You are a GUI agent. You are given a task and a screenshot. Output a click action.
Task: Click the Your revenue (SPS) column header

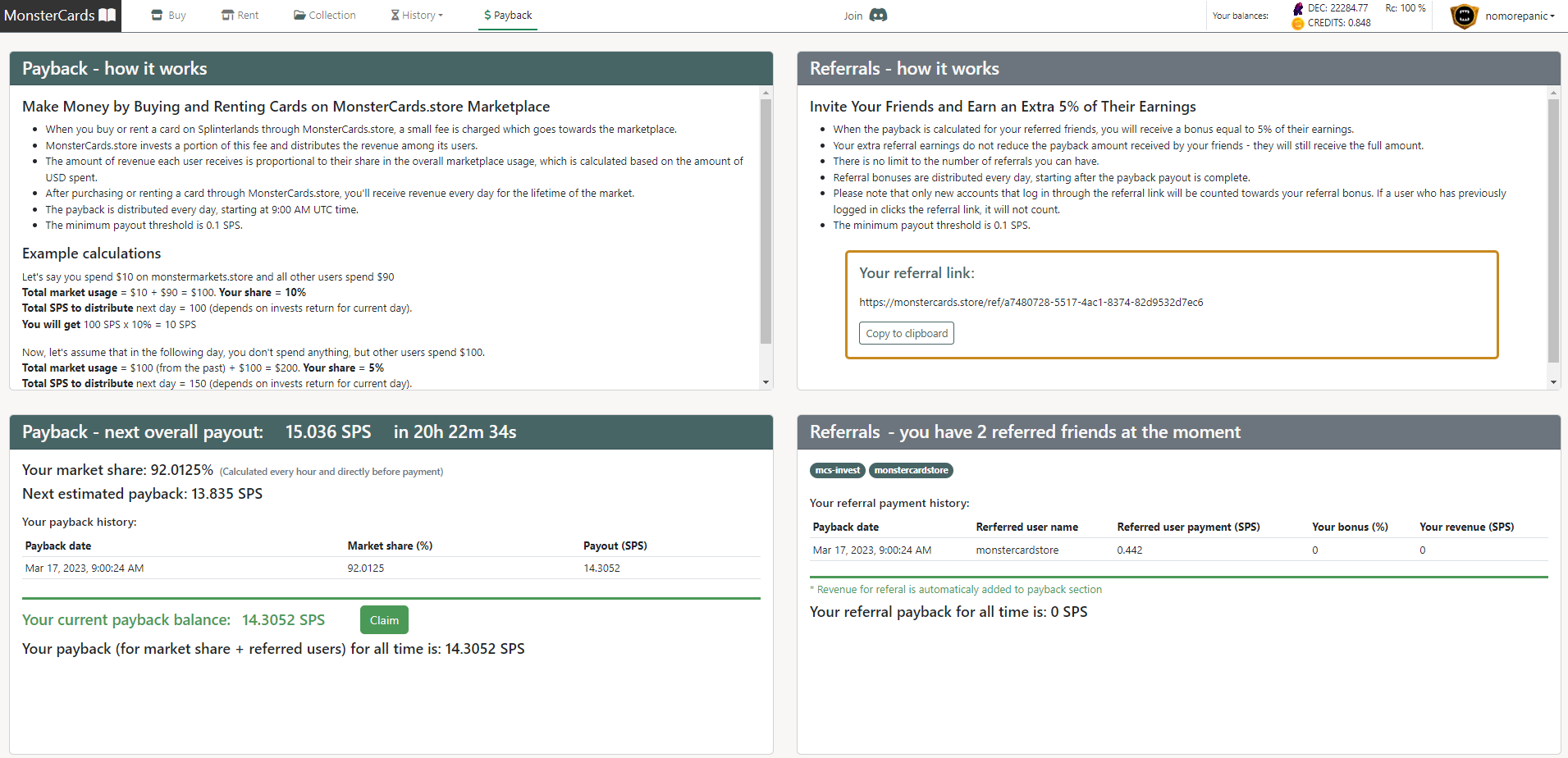[1467, 527]
